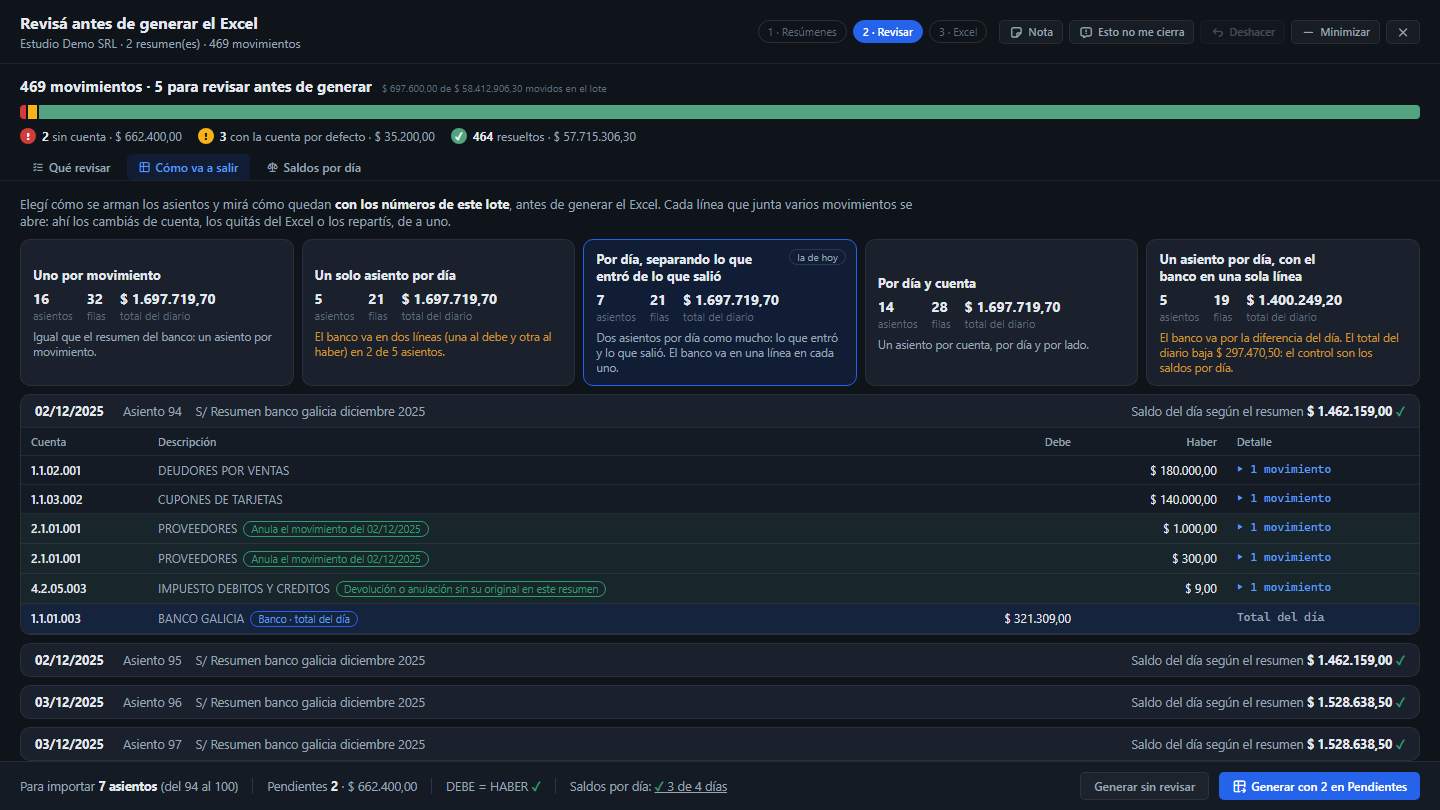Click the speech bubble icon in 'Esto no me cierra'
Image resolution: width=1440 pixels, height=810 pixels.
coord(1086,32)
